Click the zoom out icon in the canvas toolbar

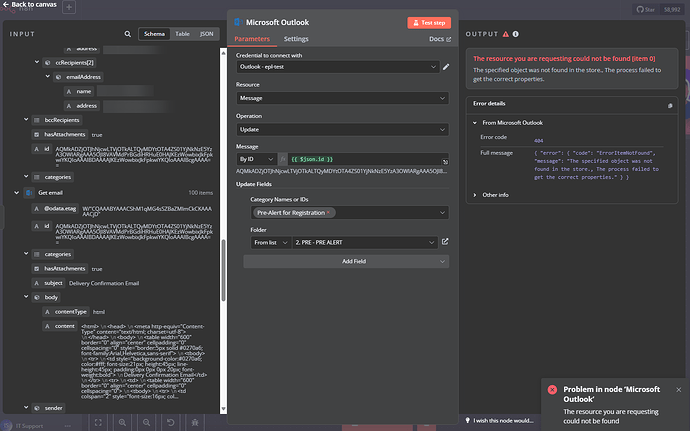[x=147, y=423]
